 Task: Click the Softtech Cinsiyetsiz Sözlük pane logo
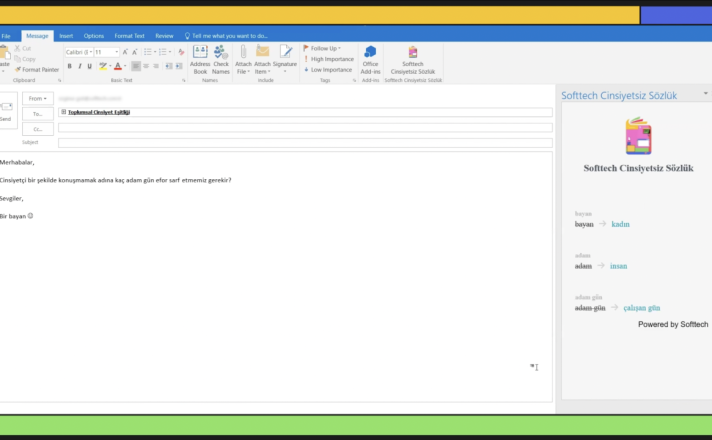(638, 135)
